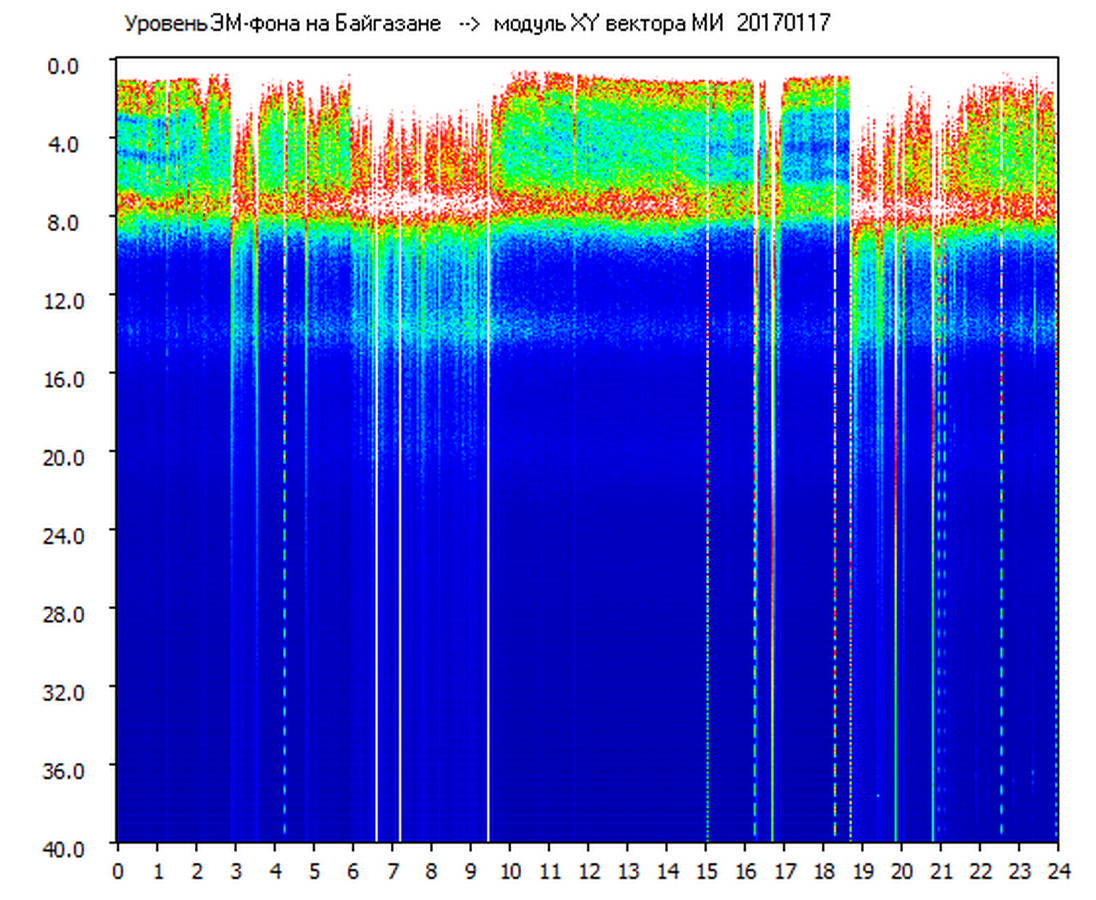Image resolution: width=1096 pixels, height=900 pixels.
Task: Click the chart title text at top
Action: (x=476, y=24)
